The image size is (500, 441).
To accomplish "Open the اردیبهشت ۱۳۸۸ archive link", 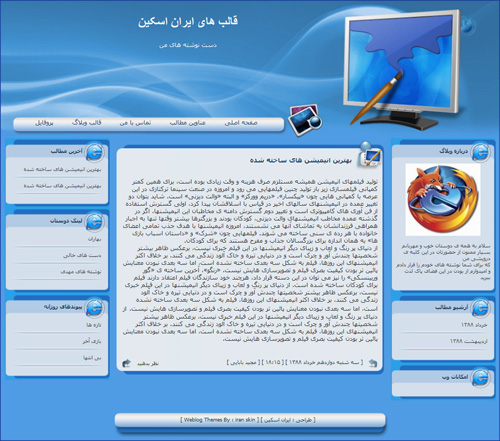I will click(x=468, y=341).
